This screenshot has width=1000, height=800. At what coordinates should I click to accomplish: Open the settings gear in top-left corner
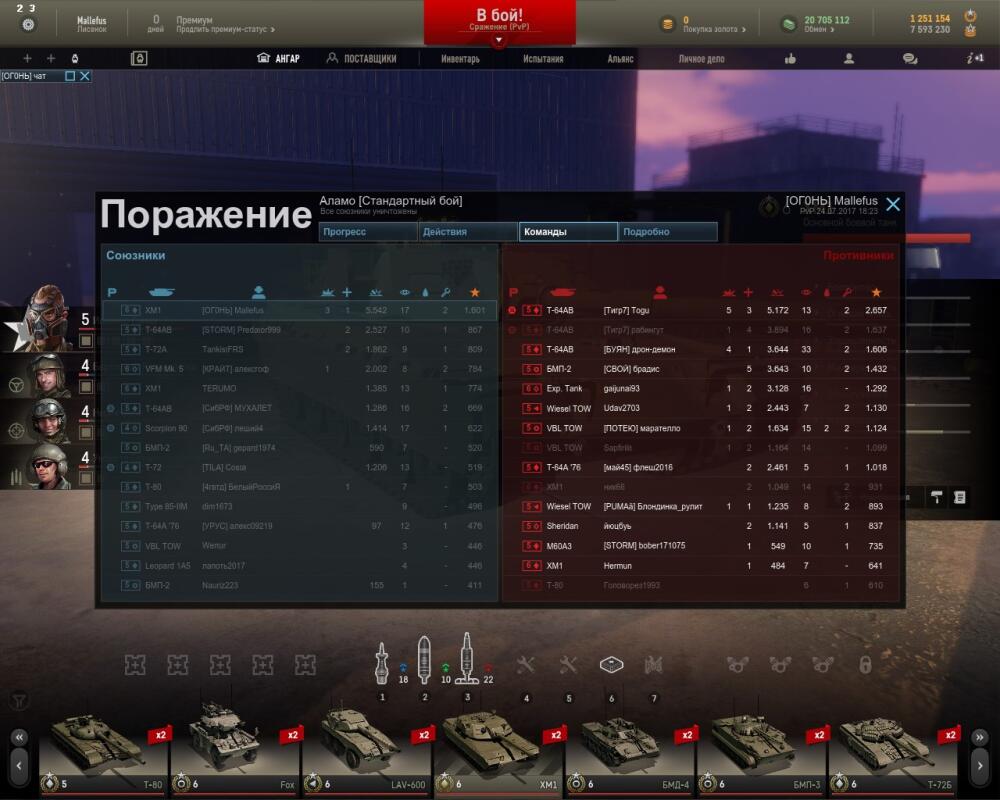tap(28, 25)
